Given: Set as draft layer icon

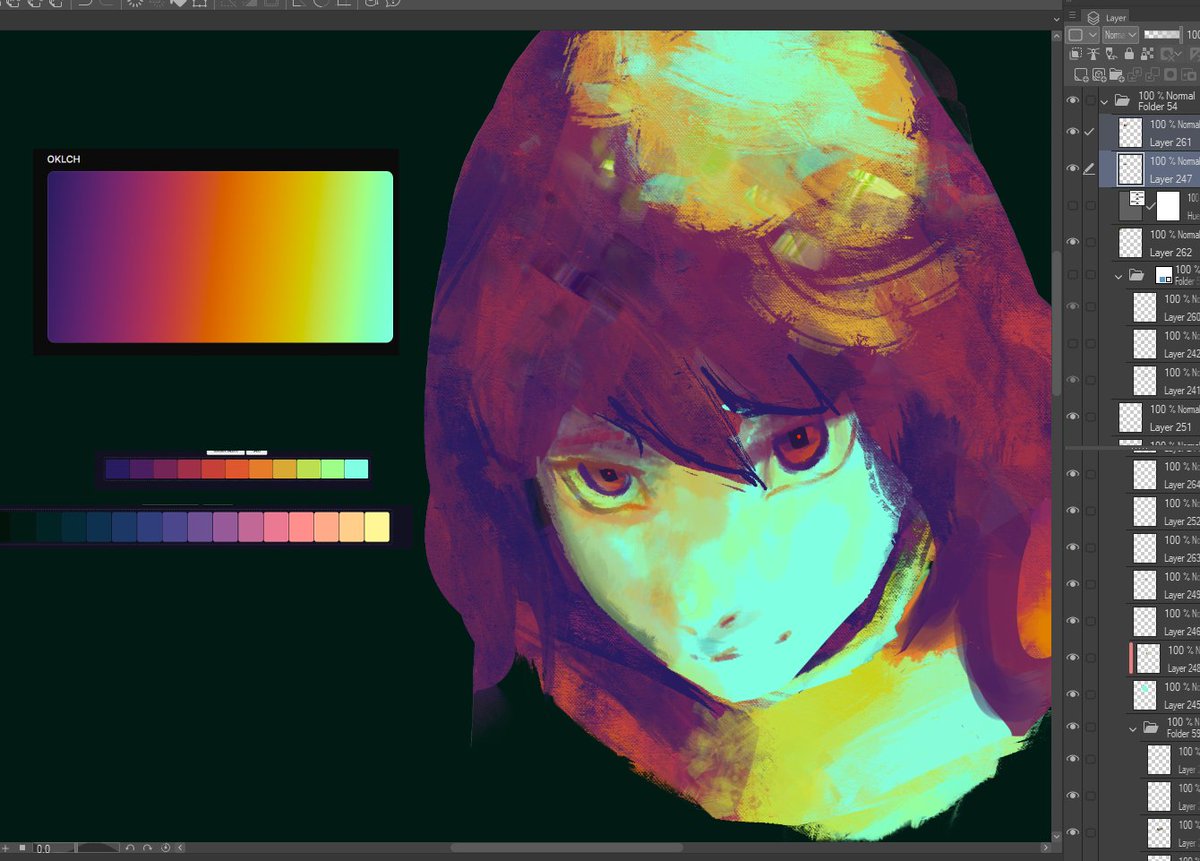Looking at the screenshot, I should pyautogui.click(x=1111, y=53).
